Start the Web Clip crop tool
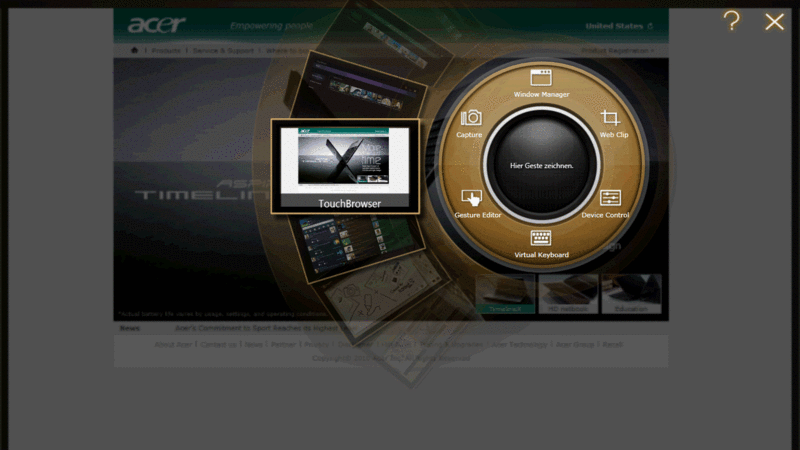Viewport: 800px width, 450px height. coord(613,123)
